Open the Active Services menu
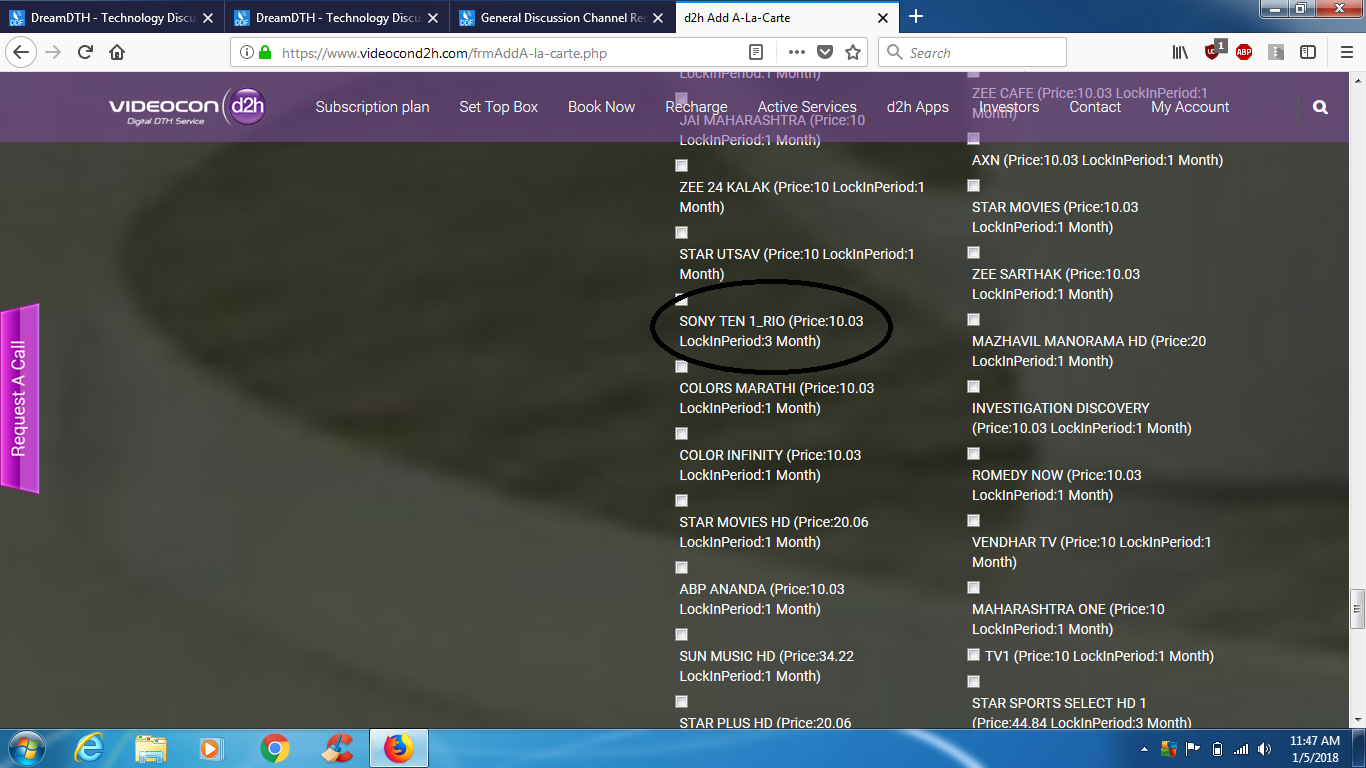 coord(807,107)
